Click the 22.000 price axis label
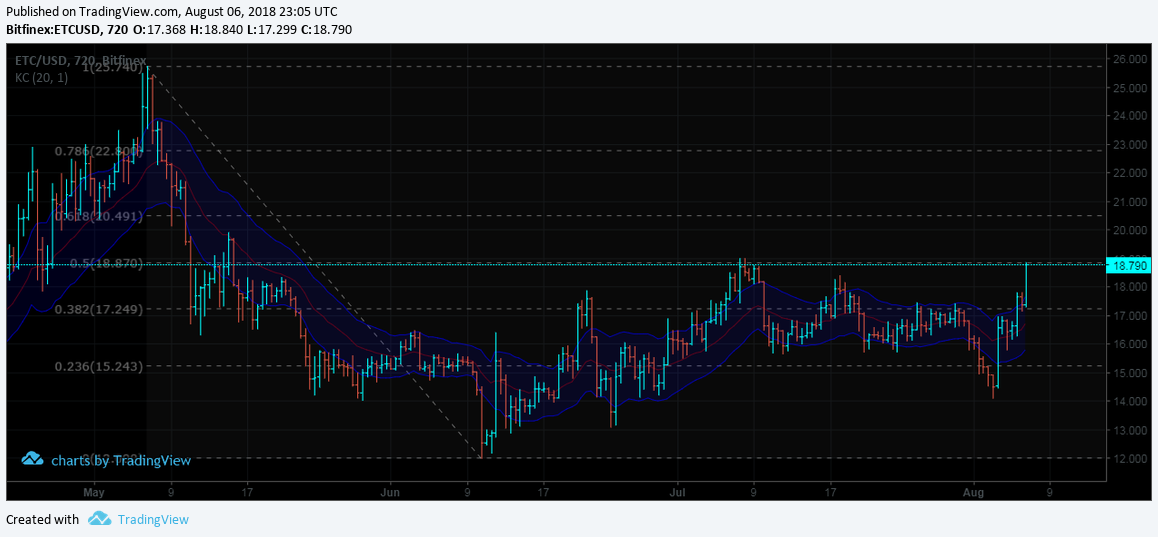This screenshot has height=537, width=1158. pyautogui.click(x=1130, y=173)
